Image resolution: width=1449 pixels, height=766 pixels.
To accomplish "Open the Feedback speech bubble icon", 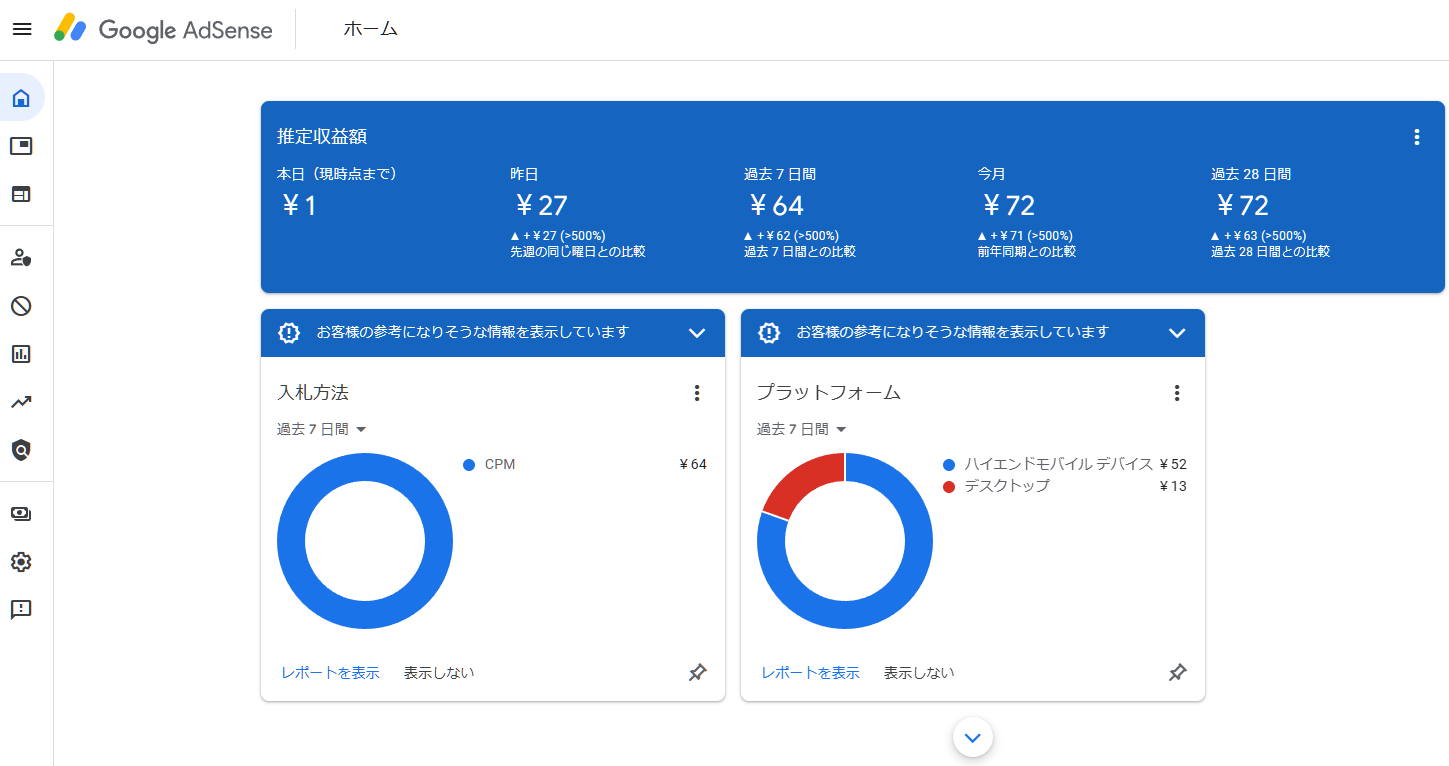I will click(21, 609).
